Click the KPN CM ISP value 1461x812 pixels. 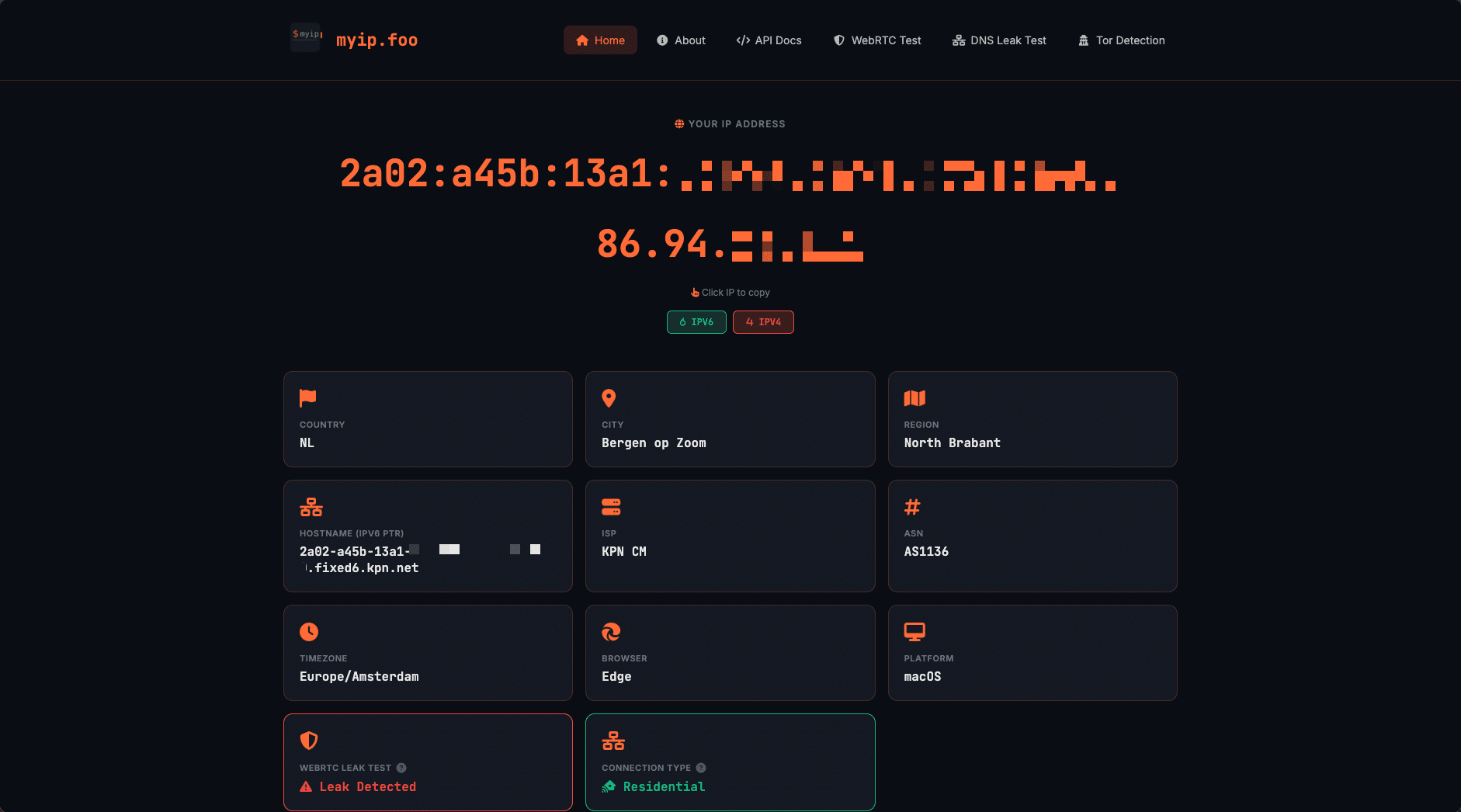click(623, 552)
